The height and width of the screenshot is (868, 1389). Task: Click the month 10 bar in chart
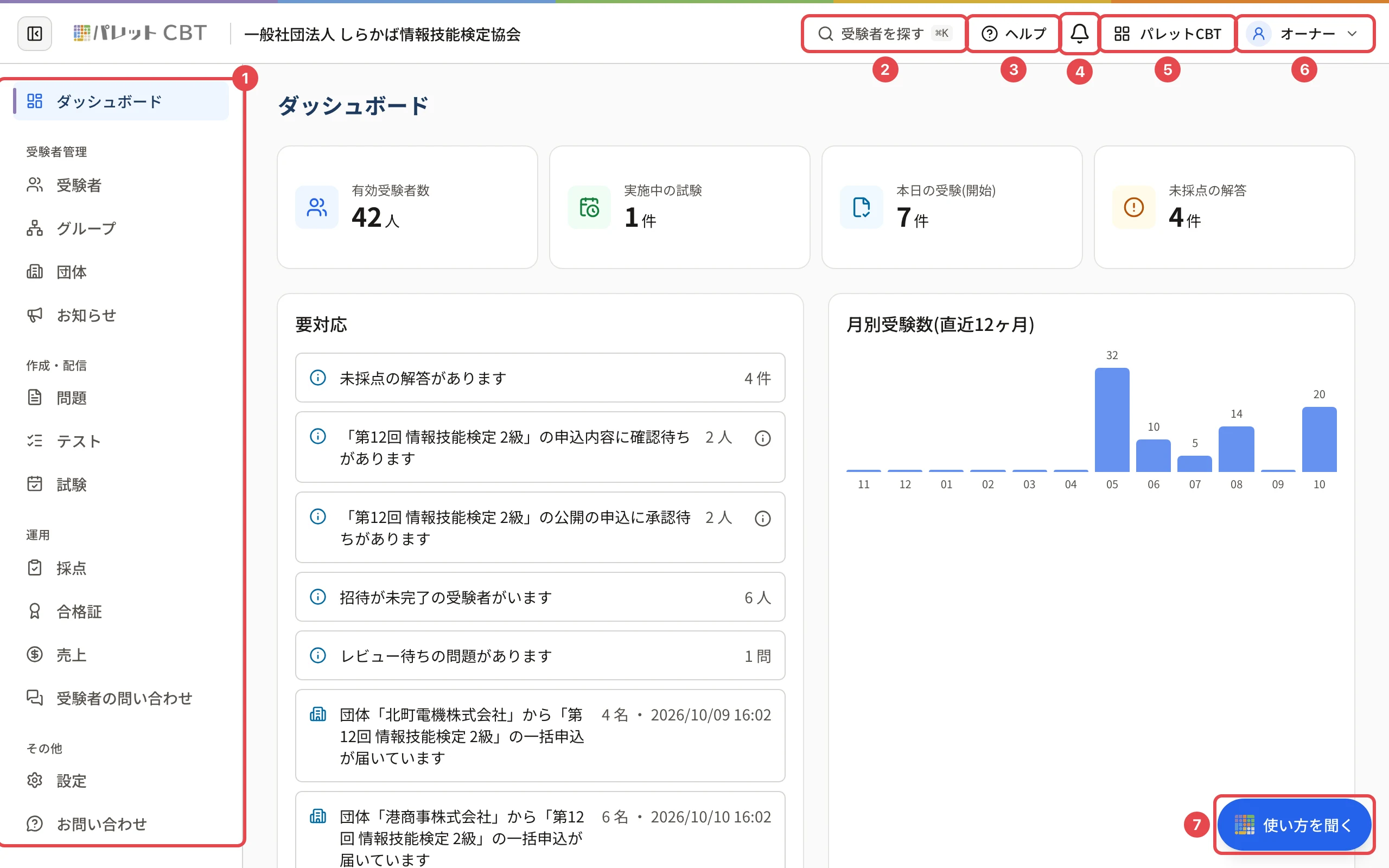pyautogui.click(x=1319, y=439)
